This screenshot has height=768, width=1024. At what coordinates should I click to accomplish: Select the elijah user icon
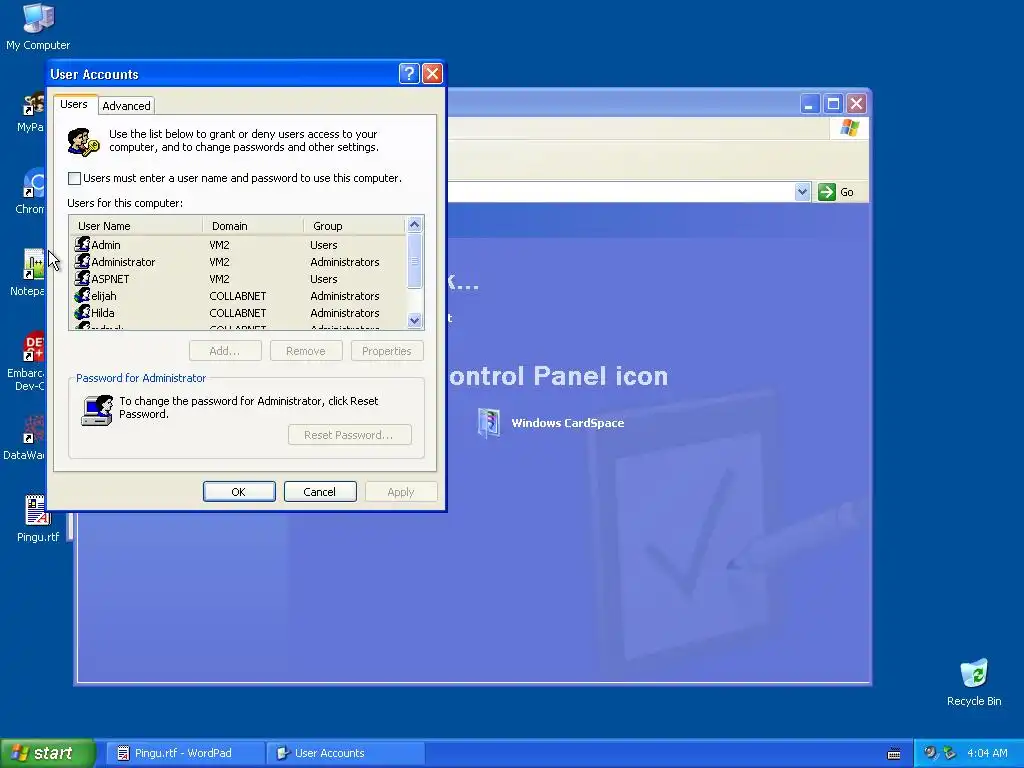pyautogui.click(x=82, y=295)
